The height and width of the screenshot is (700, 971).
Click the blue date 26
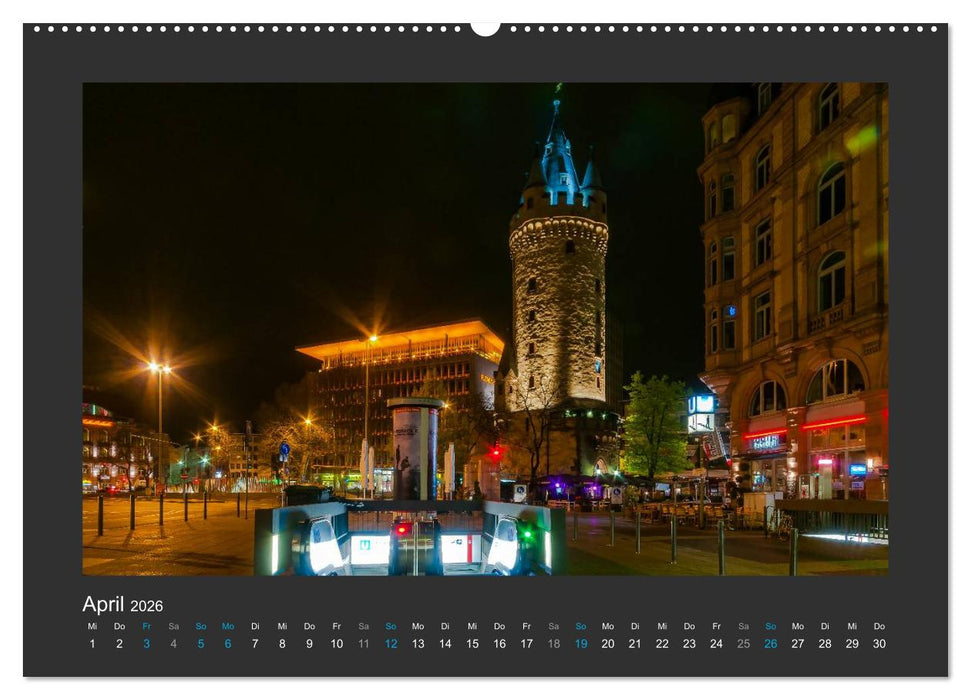click(x=769, y=644)
